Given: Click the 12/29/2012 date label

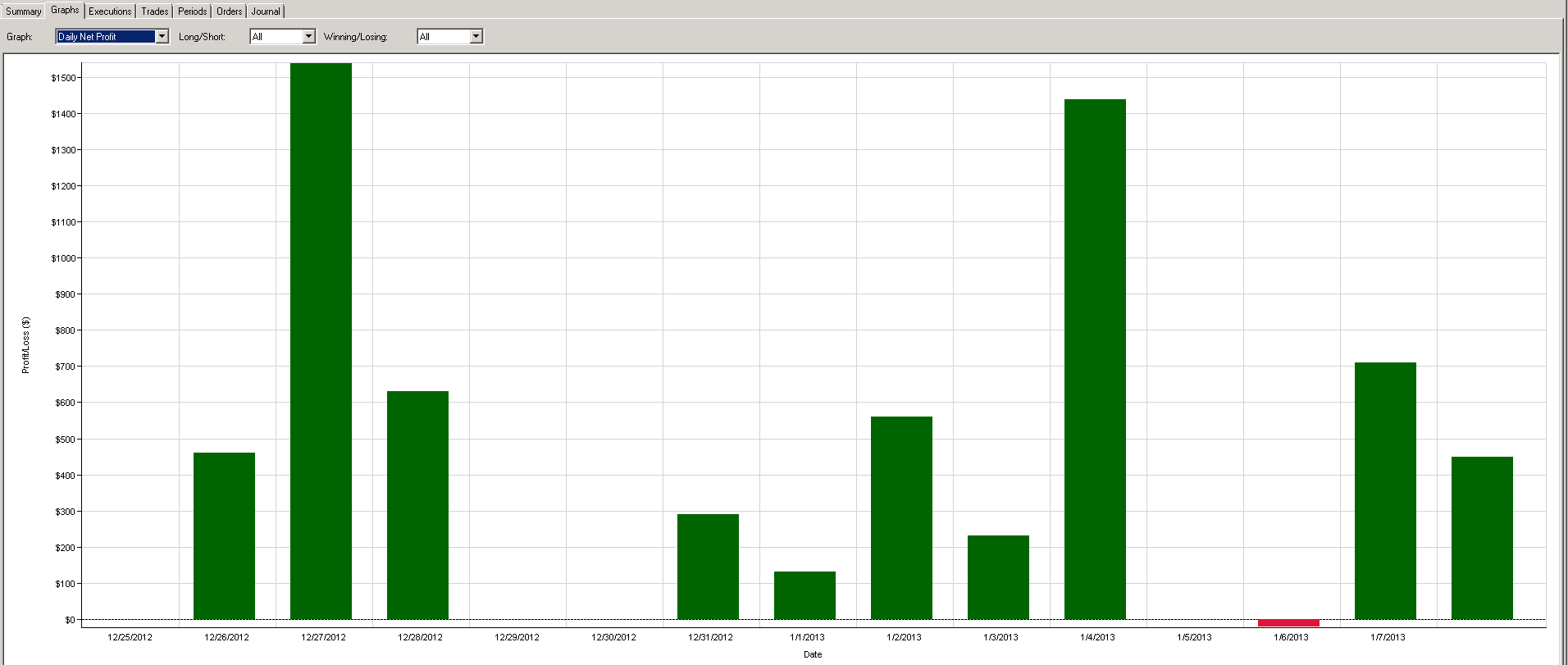Looking at the screenshot, I should tap(517, 637).
